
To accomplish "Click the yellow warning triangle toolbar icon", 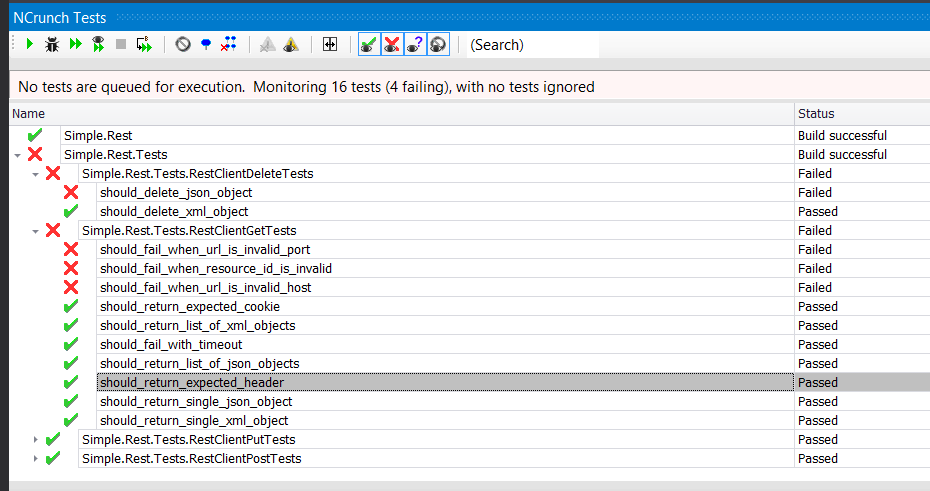I will [290, 44].
